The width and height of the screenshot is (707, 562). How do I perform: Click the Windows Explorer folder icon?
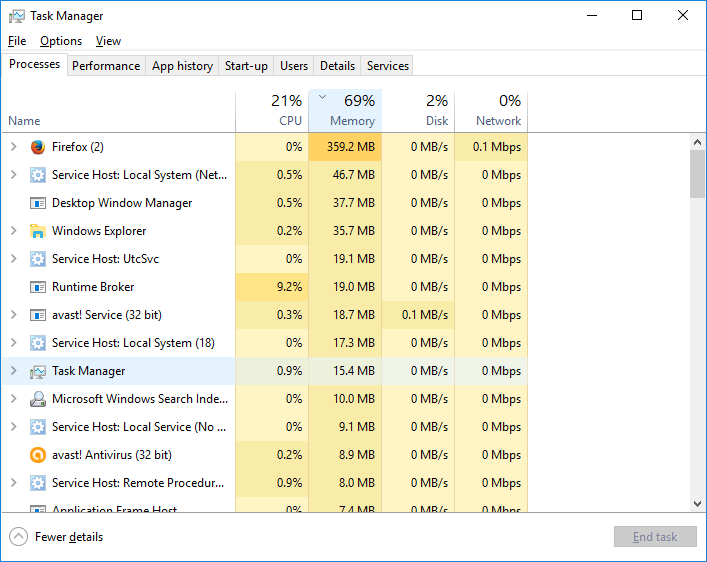click(38, 231)
